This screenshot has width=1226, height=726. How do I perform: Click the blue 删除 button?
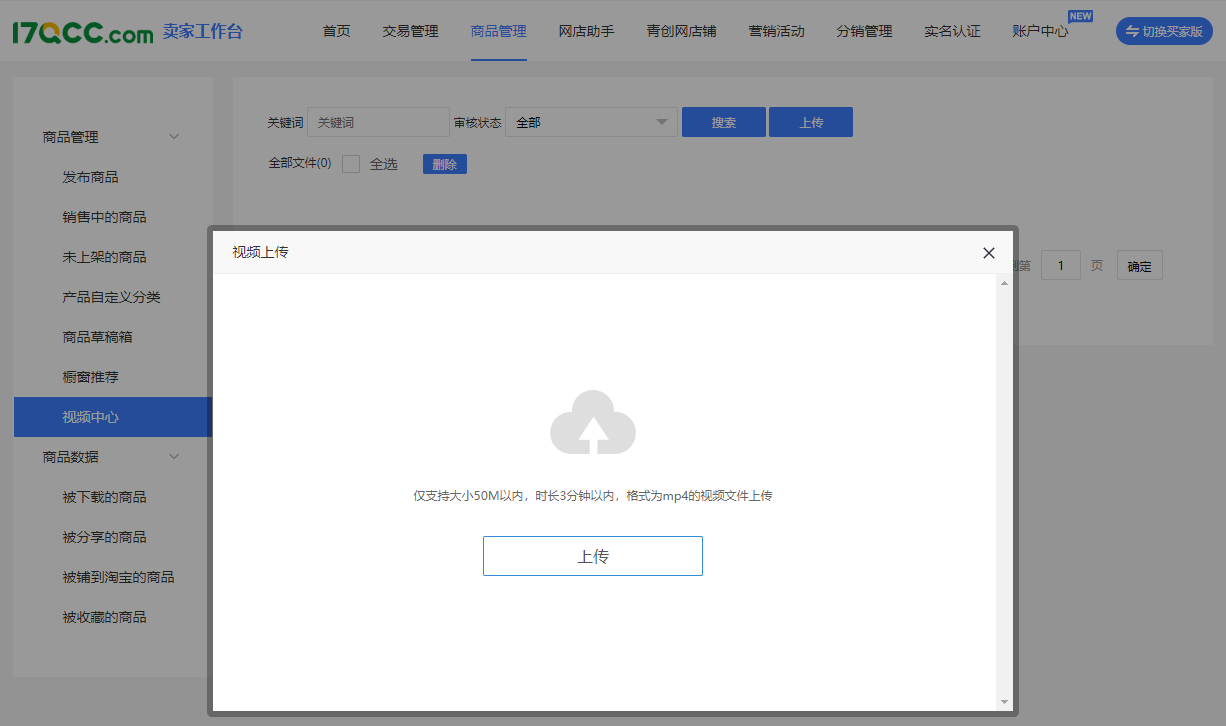click(x=444, y=164)
